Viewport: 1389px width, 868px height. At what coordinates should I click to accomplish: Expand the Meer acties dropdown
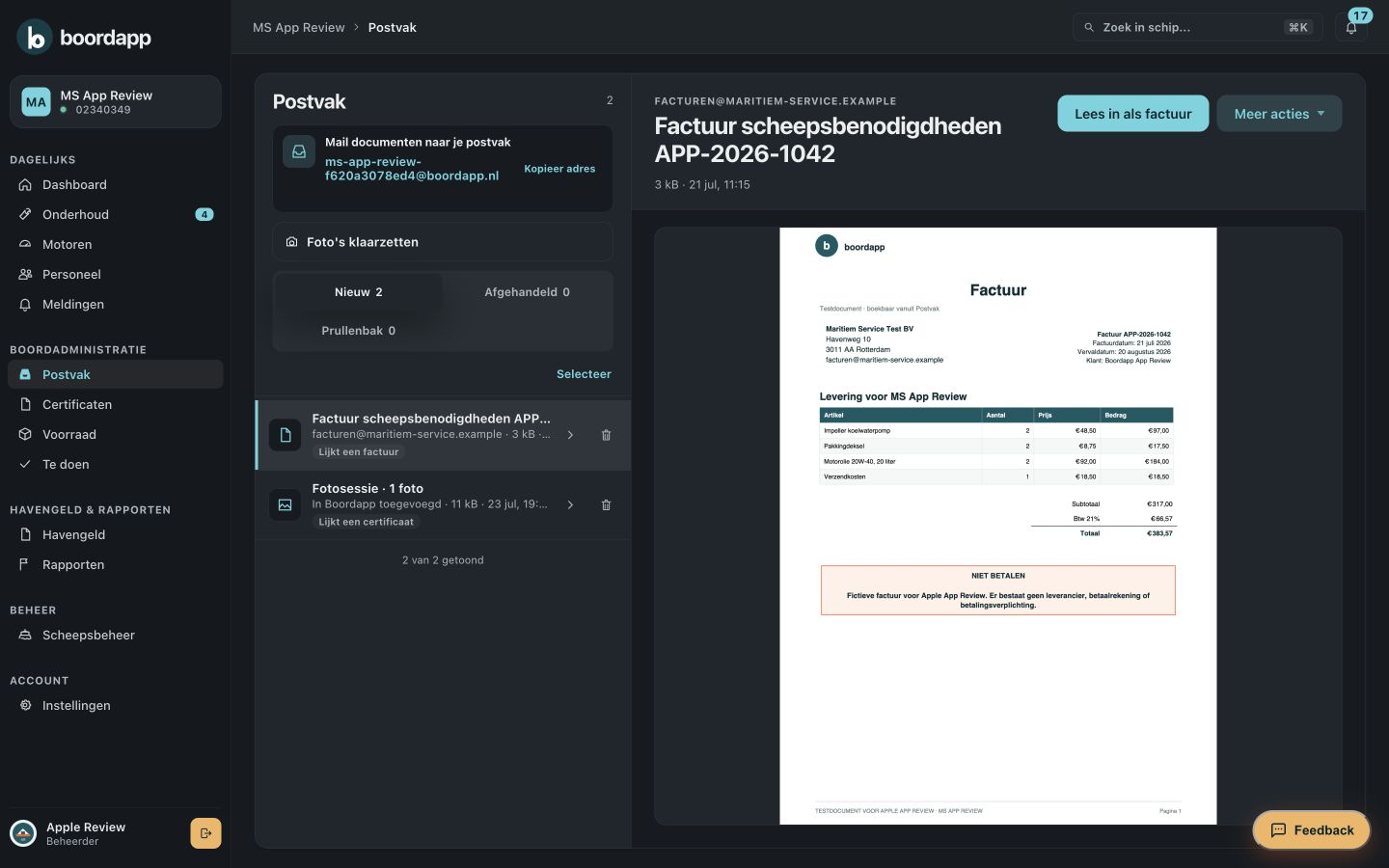click(1279, 114)
